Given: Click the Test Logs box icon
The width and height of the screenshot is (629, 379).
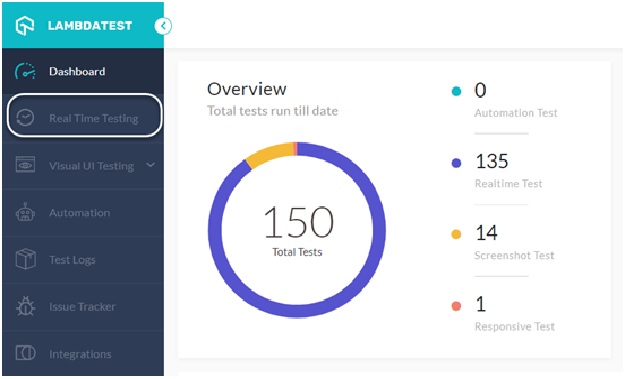Looking at the screenshot, I should pos(25,259).
